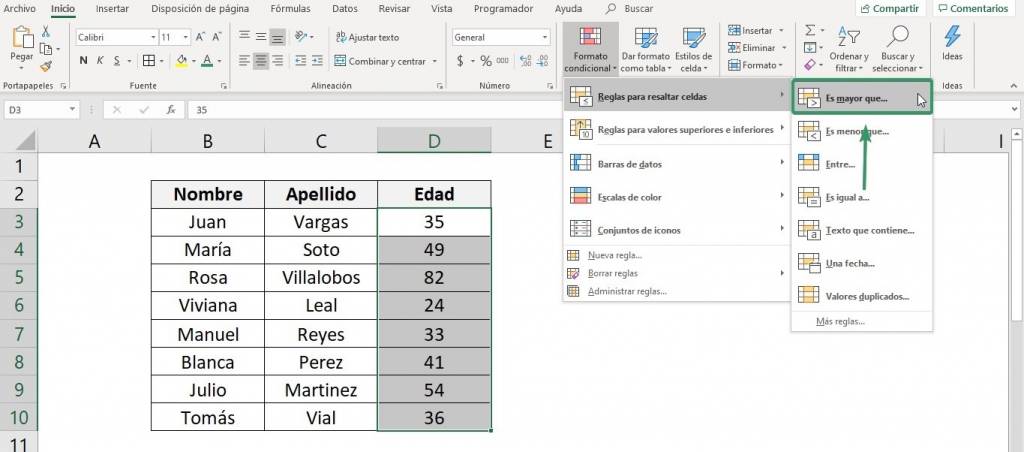This screenshot has width=1024, height=452.
Task: Expand the Name Box dropdown arrow
Action: (x=72, y=110)
